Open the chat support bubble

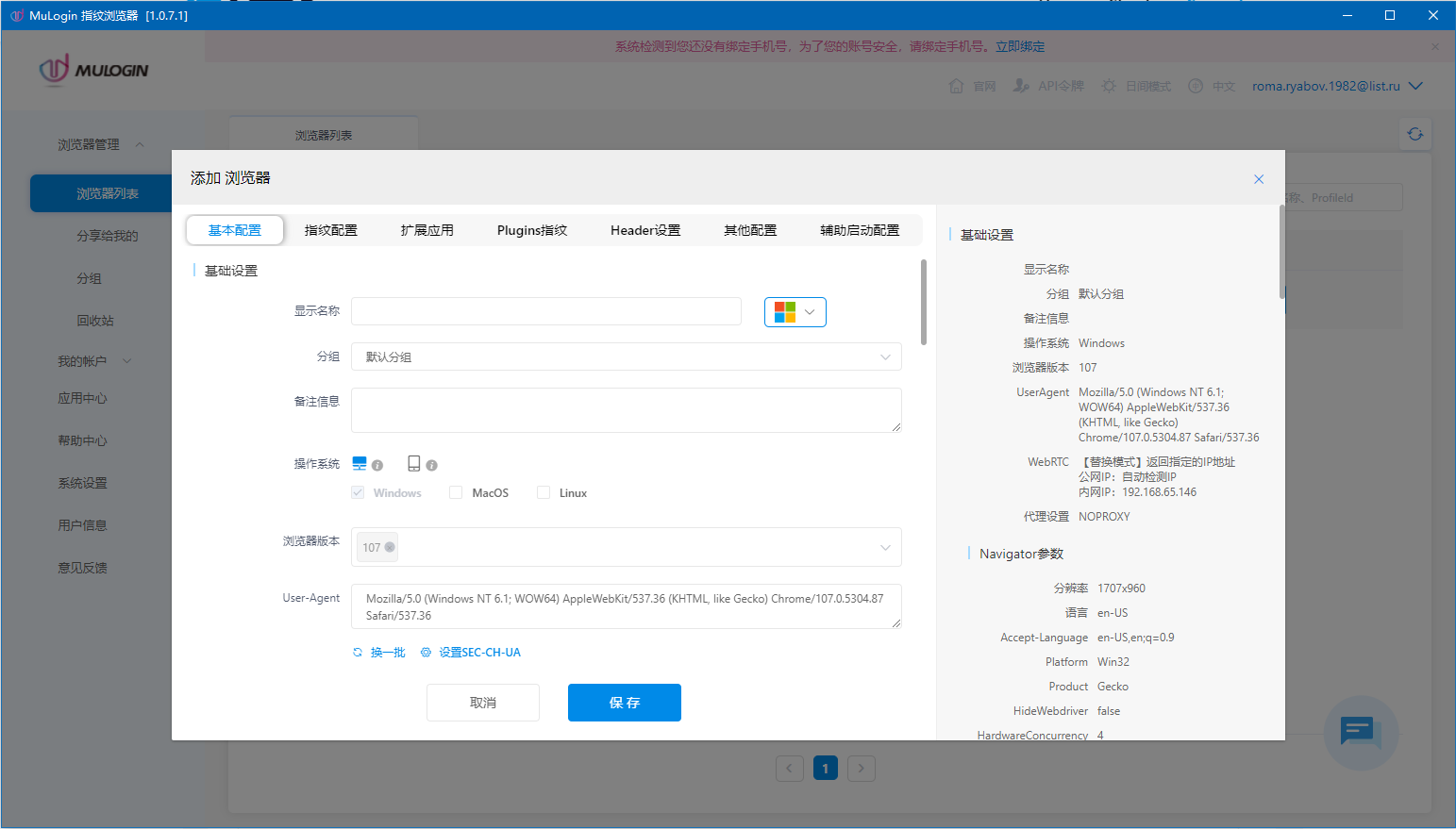[x=1361, y=733]
